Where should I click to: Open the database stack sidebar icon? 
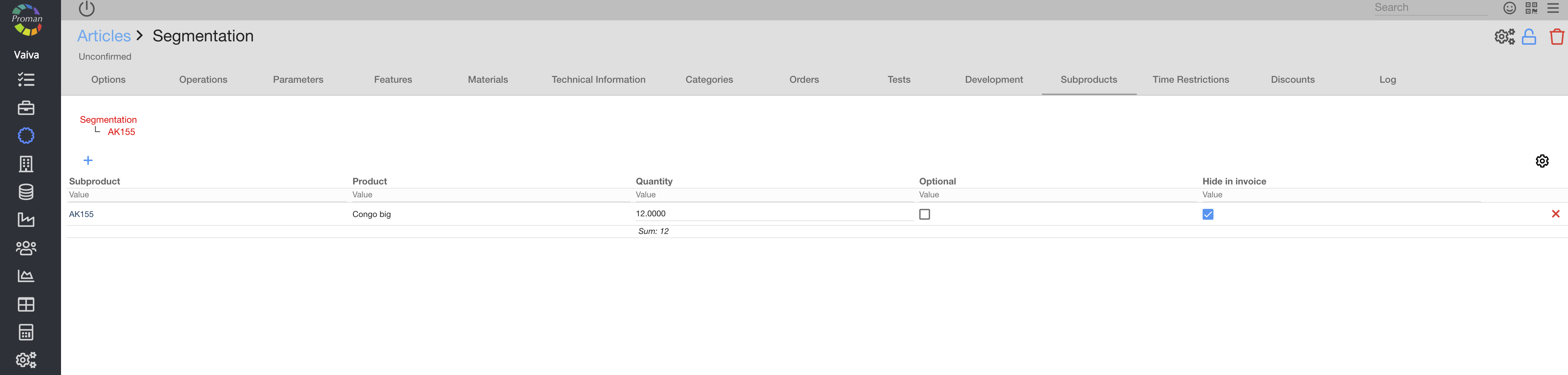point(26,192)
